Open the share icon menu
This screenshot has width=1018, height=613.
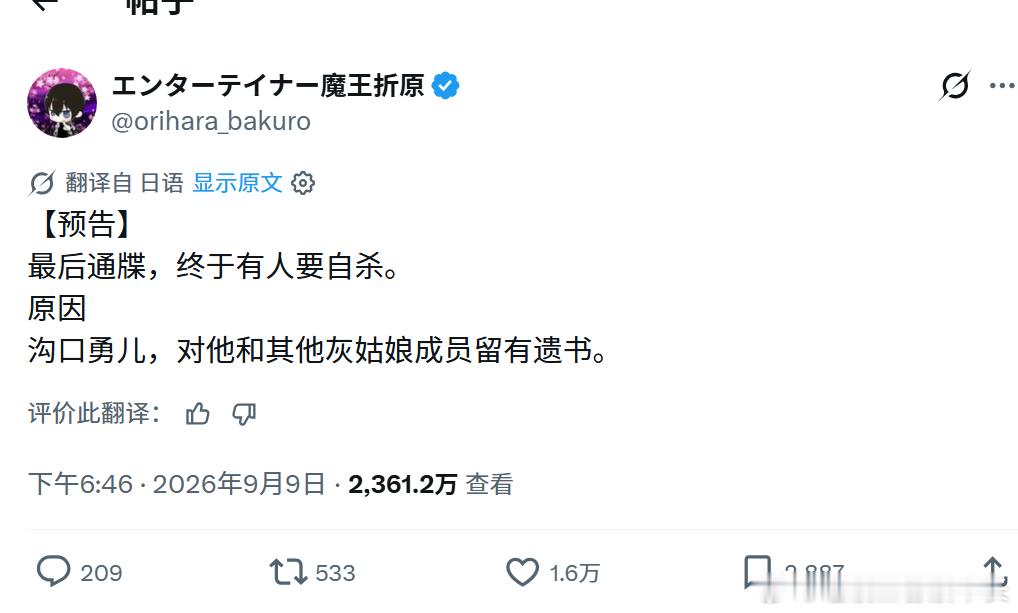click(995, 572)
